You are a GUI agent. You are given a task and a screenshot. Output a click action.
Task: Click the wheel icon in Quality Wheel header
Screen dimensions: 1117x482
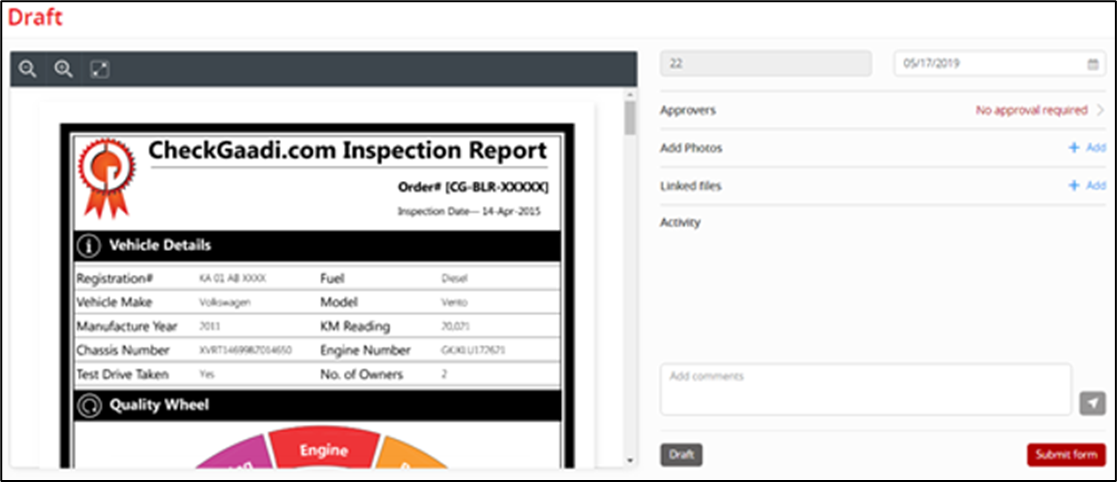pos(89,406)
